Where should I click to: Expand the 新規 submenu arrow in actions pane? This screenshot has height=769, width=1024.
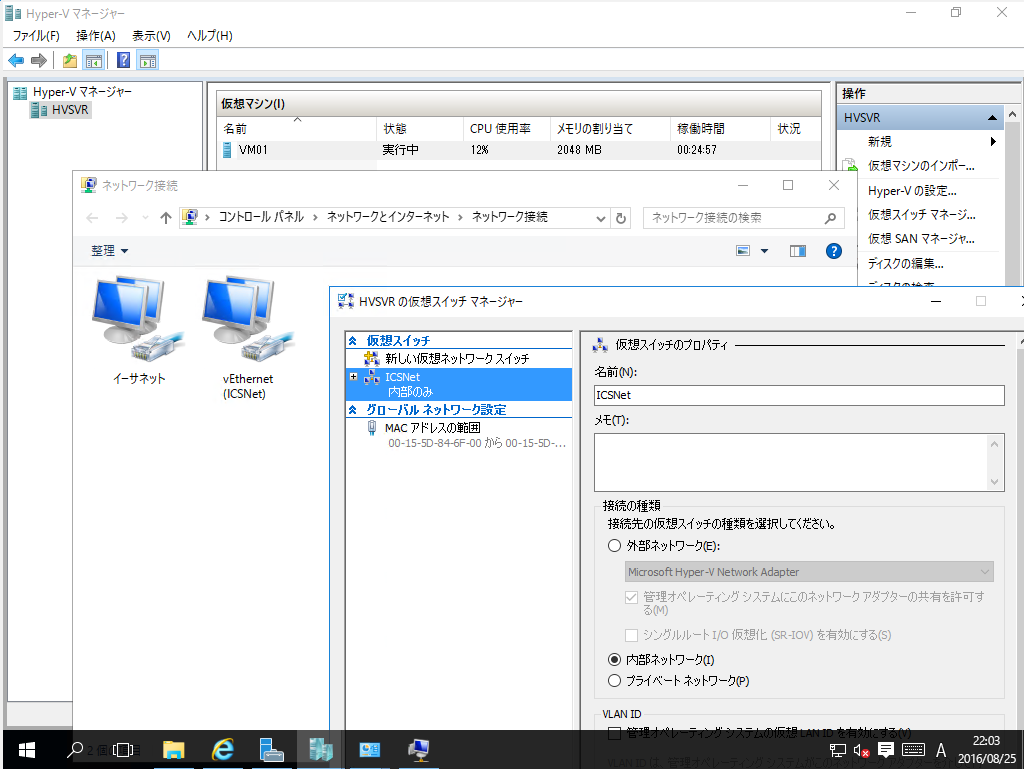993,142
